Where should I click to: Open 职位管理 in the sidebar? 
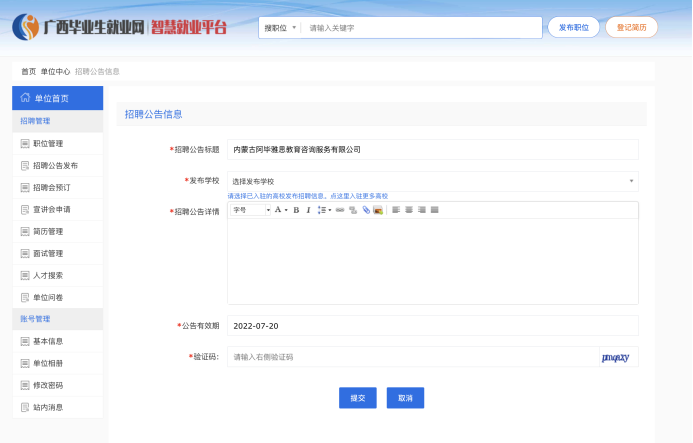[47, 144]
